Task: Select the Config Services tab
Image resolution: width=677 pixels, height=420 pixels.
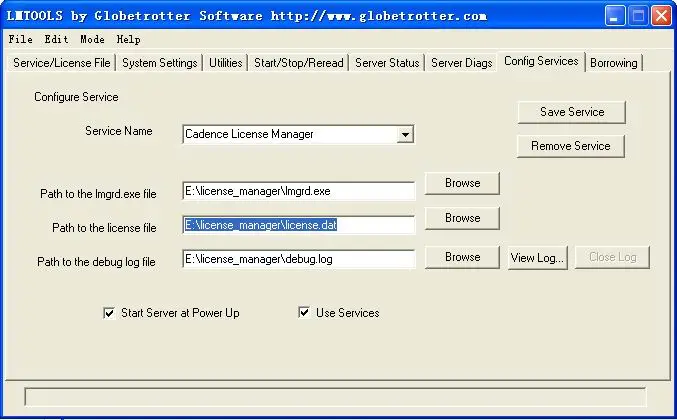Action: tap(541, 61)
